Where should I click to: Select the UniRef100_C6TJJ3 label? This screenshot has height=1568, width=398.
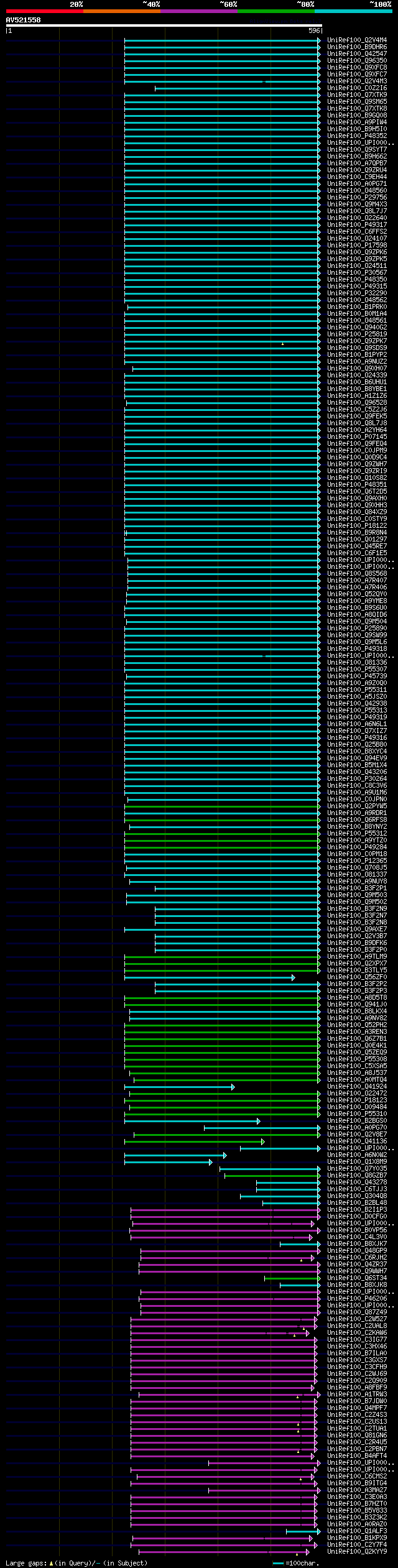coord(357,1189)
